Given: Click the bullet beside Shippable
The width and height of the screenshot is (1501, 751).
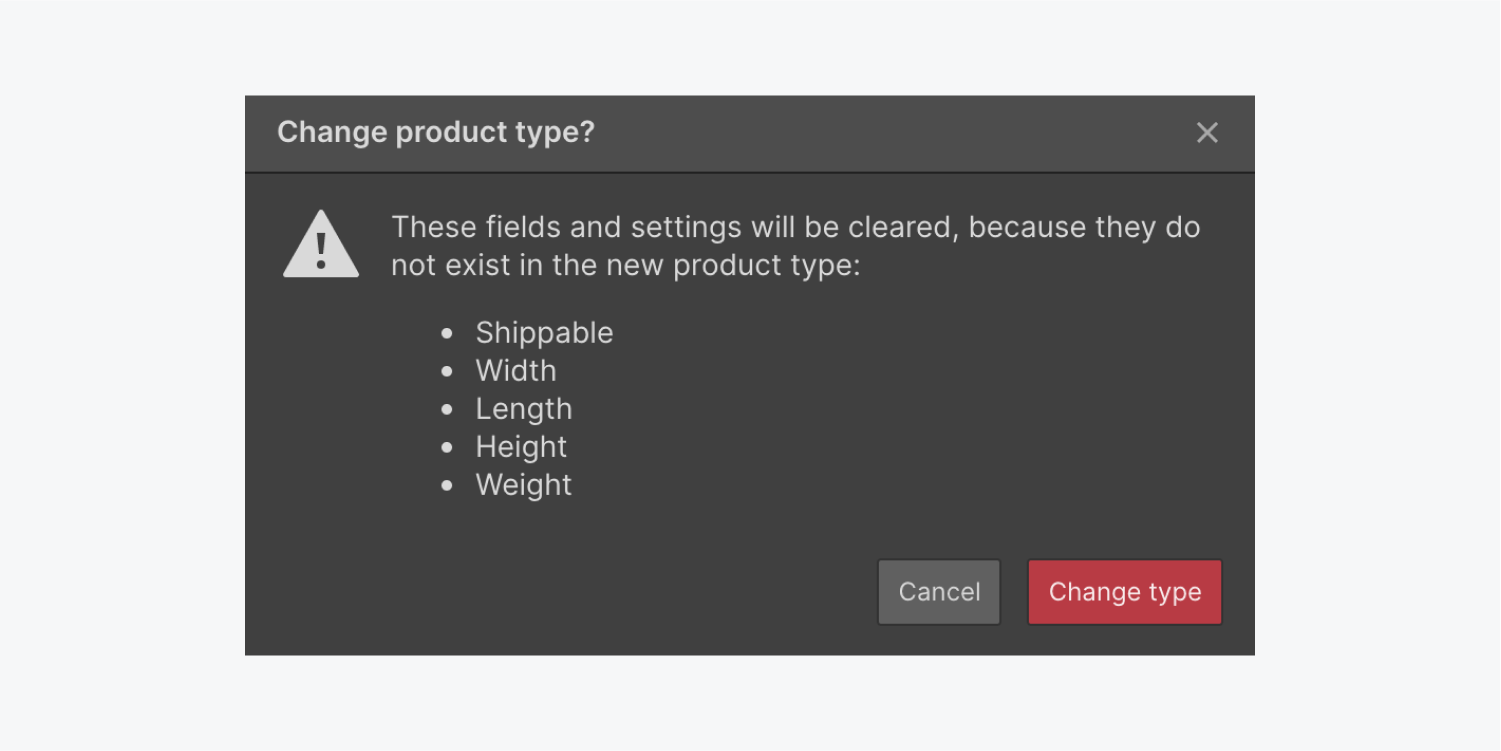Looking at the screenshot, I should click(x=447, y=333).
